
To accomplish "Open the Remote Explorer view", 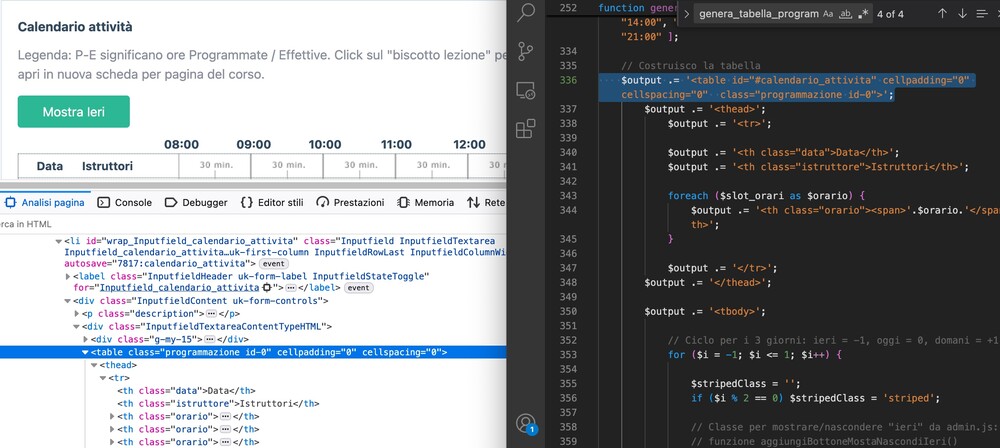I will click(526, 91).
